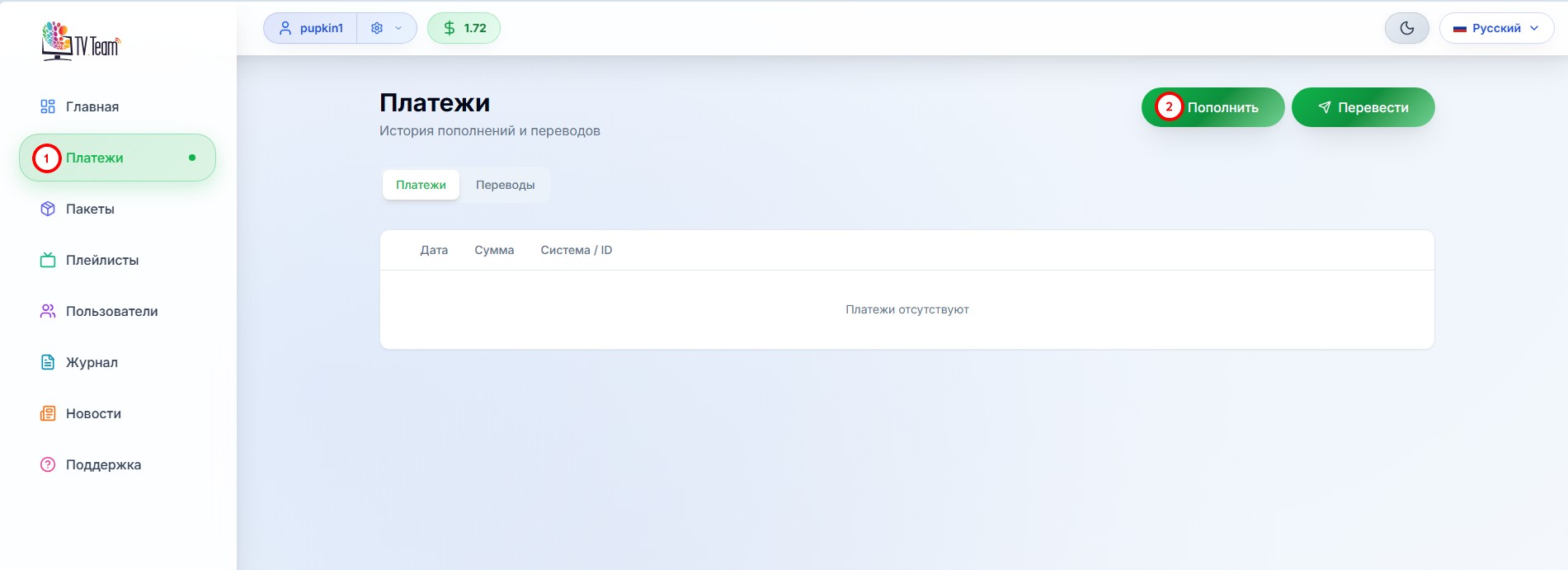Click the pupkin1 user profile button

[311, 28]
